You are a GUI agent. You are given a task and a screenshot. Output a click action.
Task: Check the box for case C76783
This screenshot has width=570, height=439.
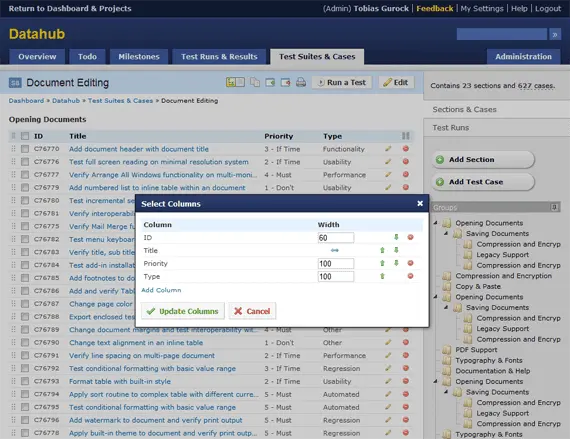(x=25, y=252)
